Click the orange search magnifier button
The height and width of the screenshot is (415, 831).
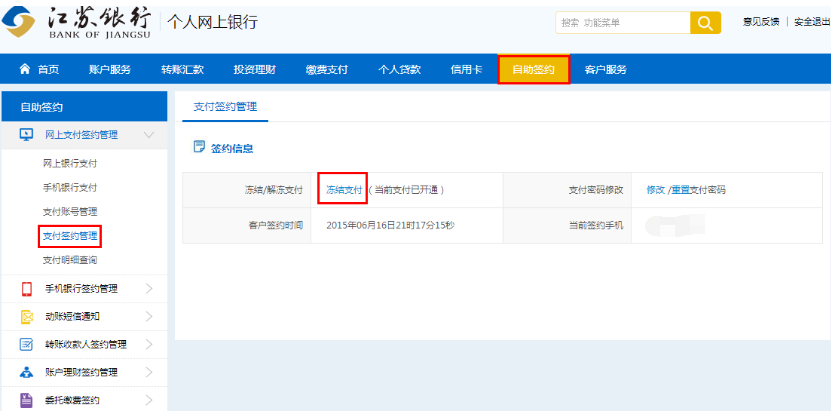pos(705,23)
